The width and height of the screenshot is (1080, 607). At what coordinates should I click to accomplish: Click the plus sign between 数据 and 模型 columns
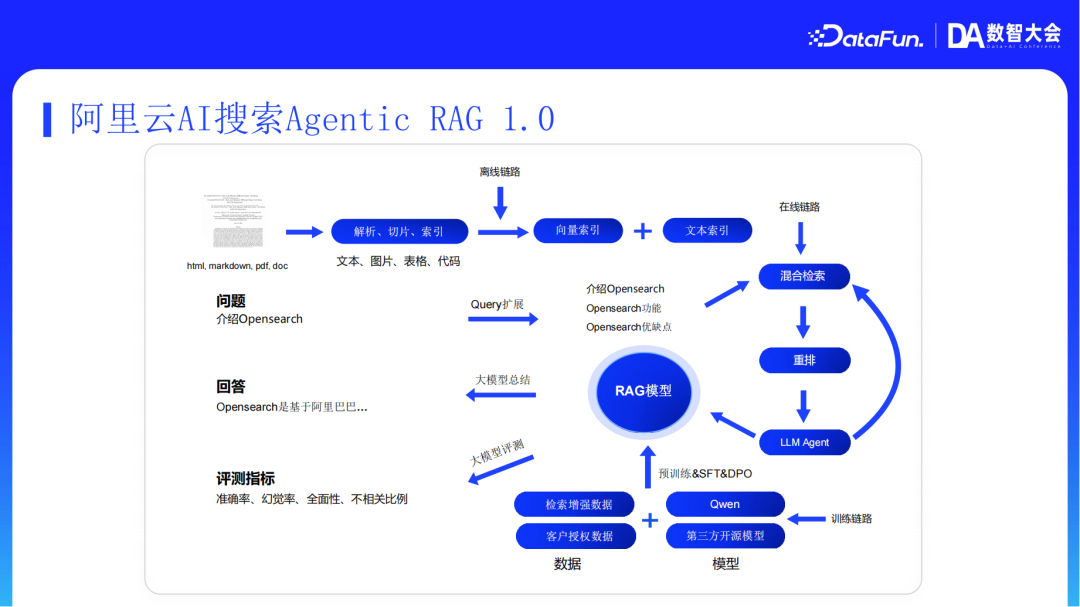coord(650,520)
